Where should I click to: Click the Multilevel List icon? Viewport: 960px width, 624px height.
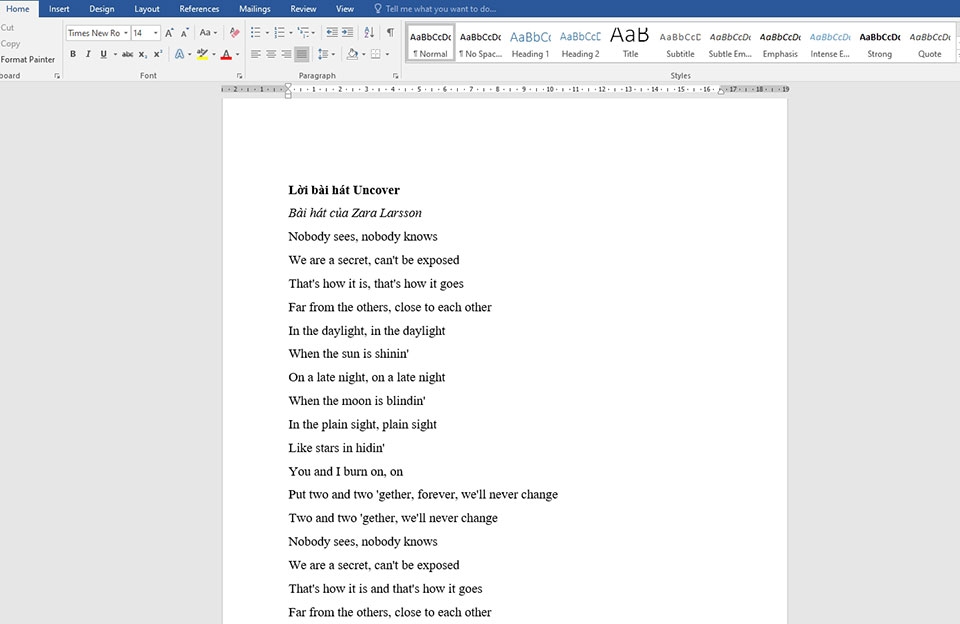click(x=303, y=32)
